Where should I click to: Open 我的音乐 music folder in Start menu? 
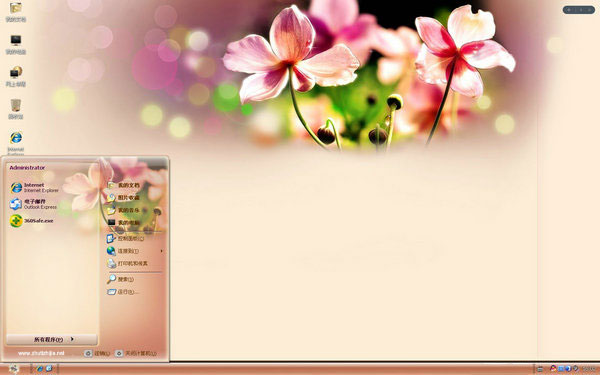124,210
